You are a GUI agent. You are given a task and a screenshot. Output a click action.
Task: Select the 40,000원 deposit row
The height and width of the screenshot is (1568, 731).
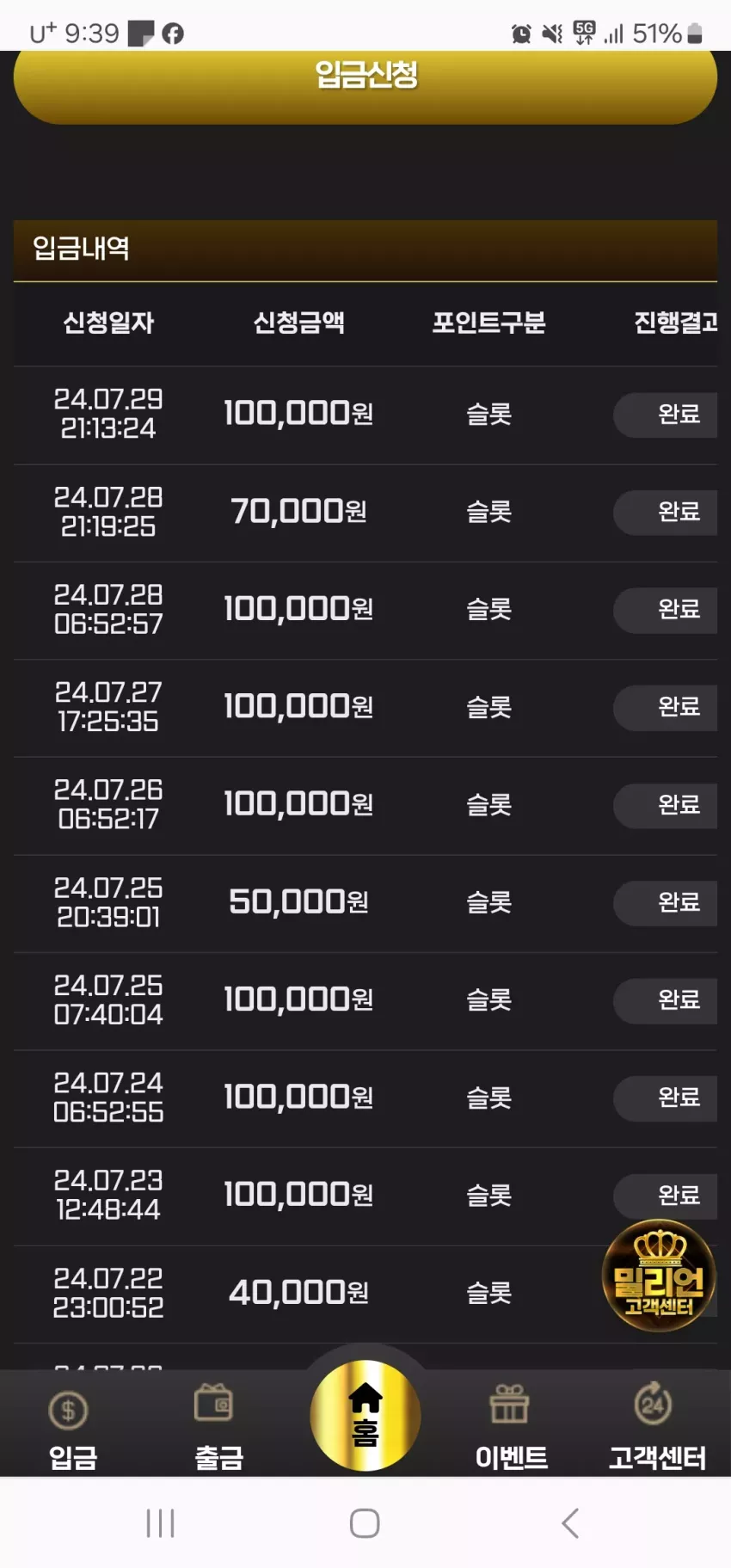tap(365, 1294)
